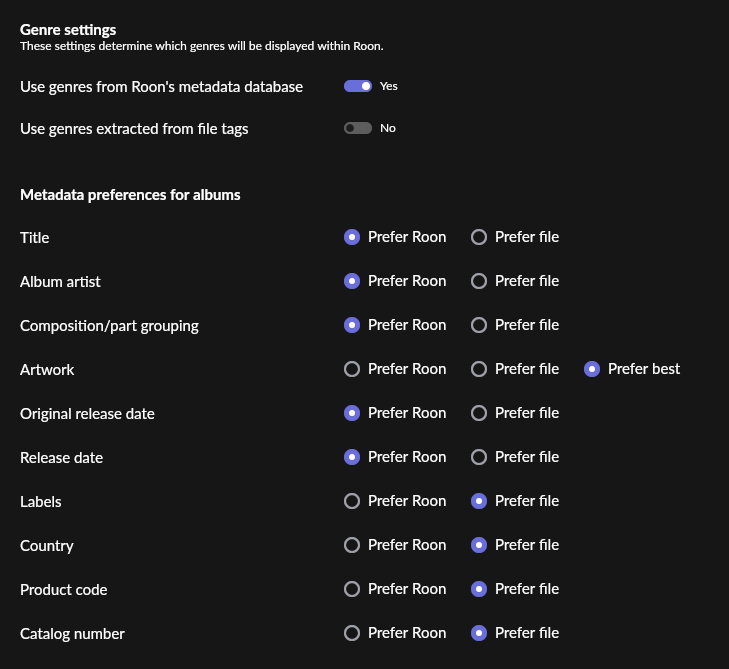Choose Prefer Roon for Catalog number

point(352,633)
